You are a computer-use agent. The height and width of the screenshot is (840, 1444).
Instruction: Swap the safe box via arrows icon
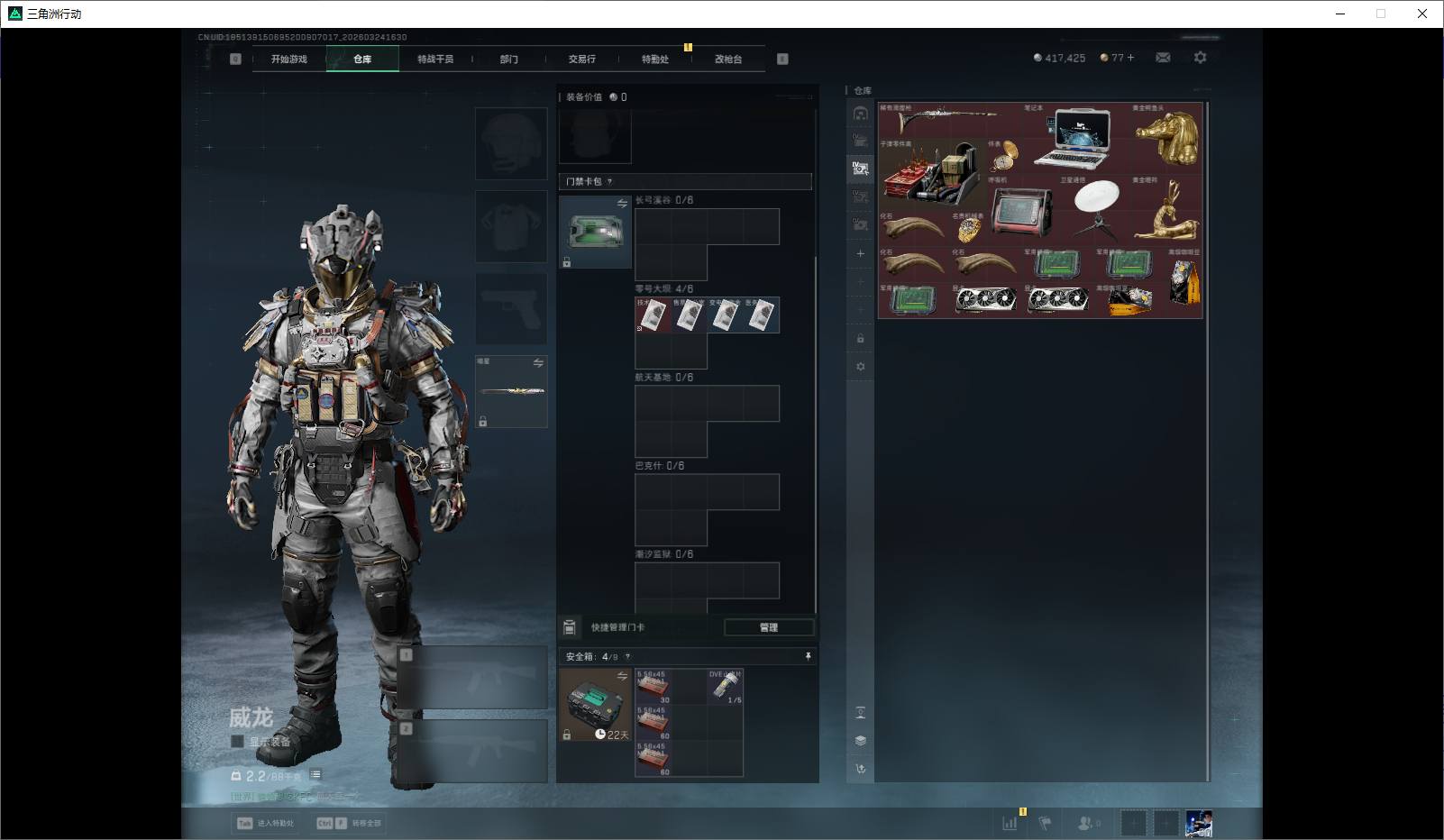[622, 675]
